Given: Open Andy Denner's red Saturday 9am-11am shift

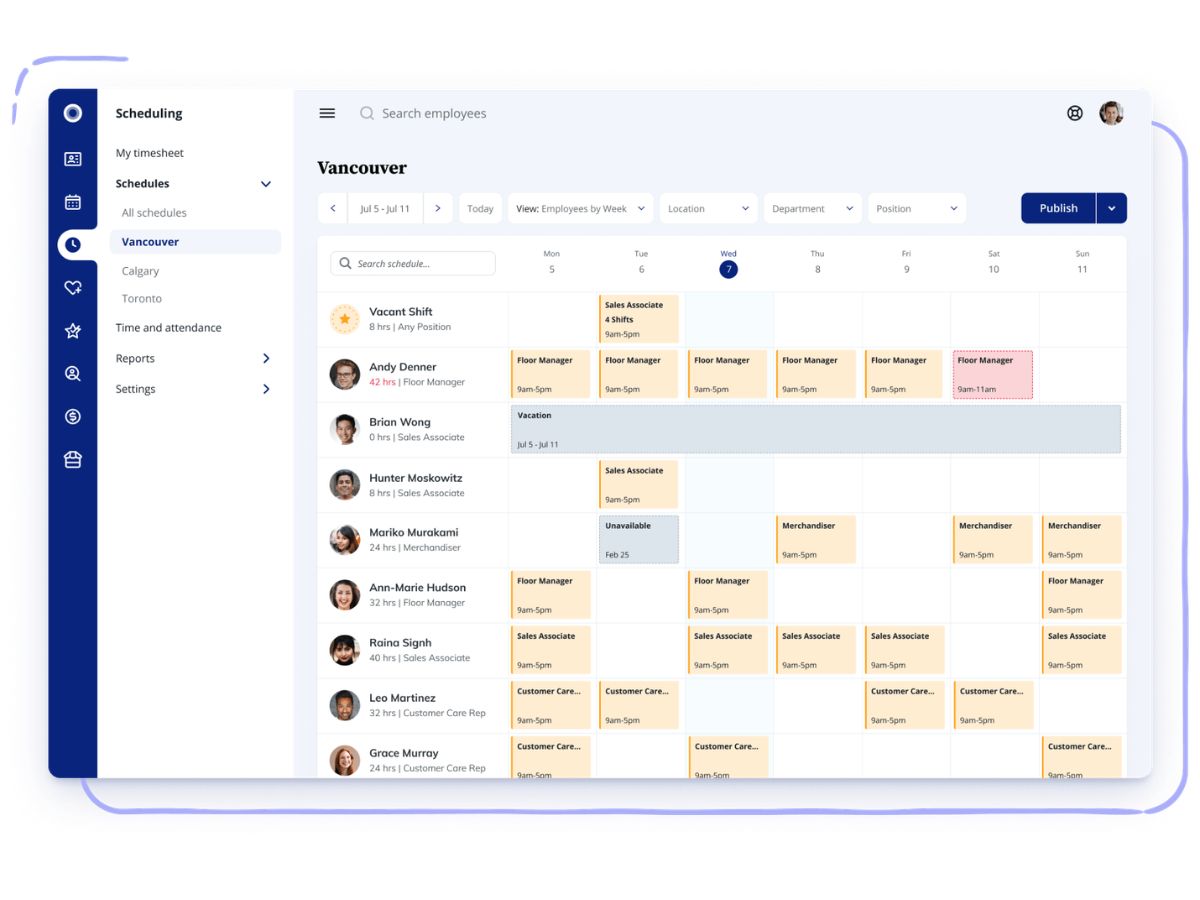Looking at the screenshot, I should coord(992,374).
